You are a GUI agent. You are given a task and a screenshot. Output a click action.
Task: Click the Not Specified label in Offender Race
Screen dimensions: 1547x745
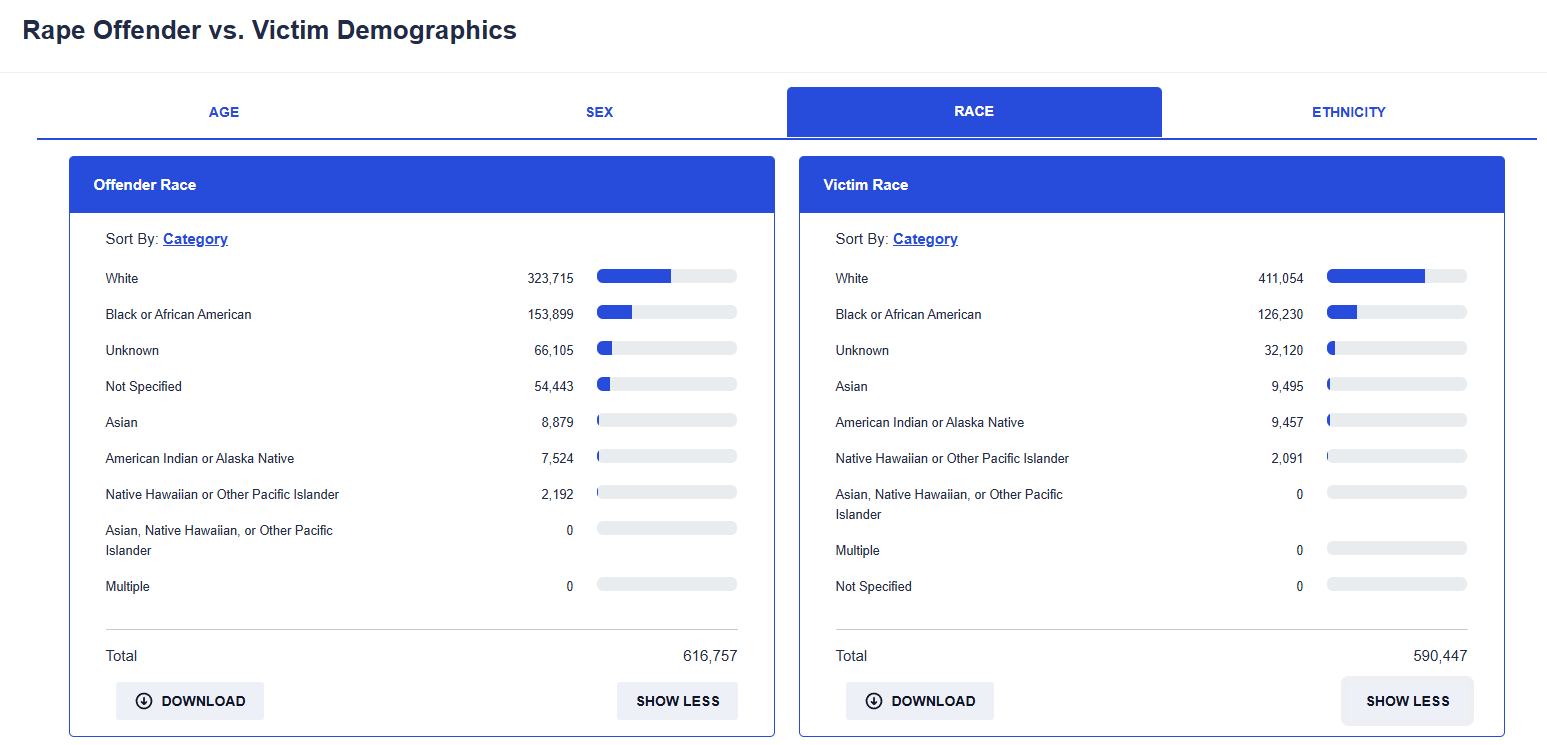(x=144, y=386)
